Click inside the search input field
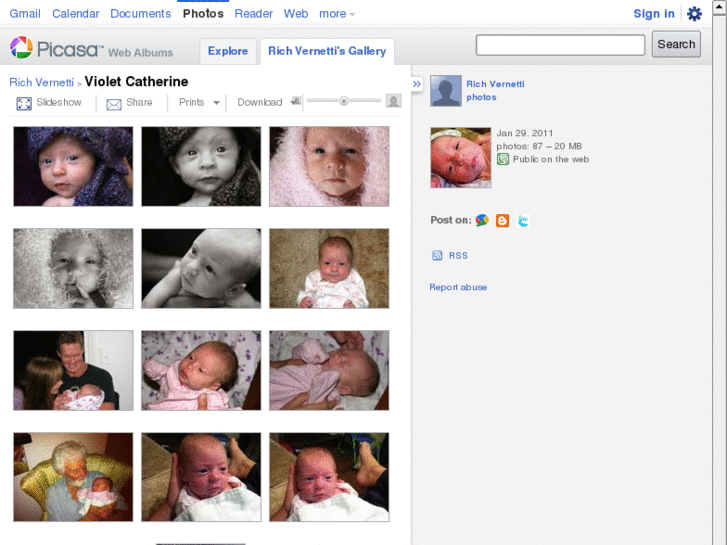Viewport: 727px width, 545px height. pos(560,45)
